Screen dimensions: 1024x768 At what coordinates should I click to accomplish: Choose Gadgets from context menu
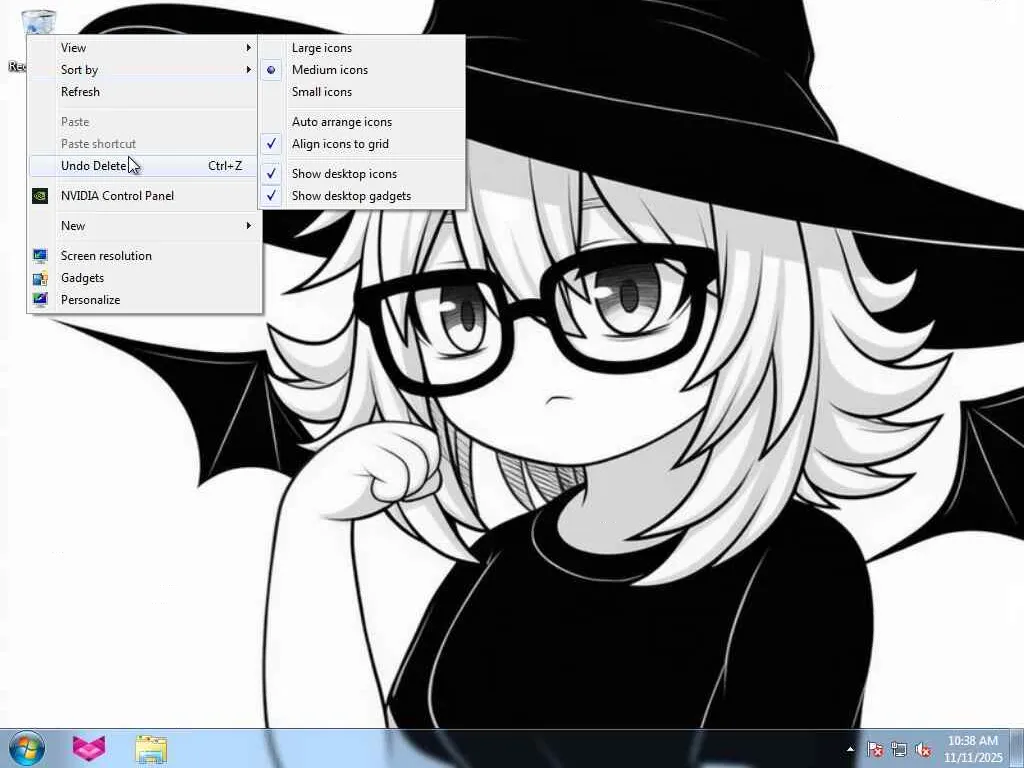[x=144, y=278]
